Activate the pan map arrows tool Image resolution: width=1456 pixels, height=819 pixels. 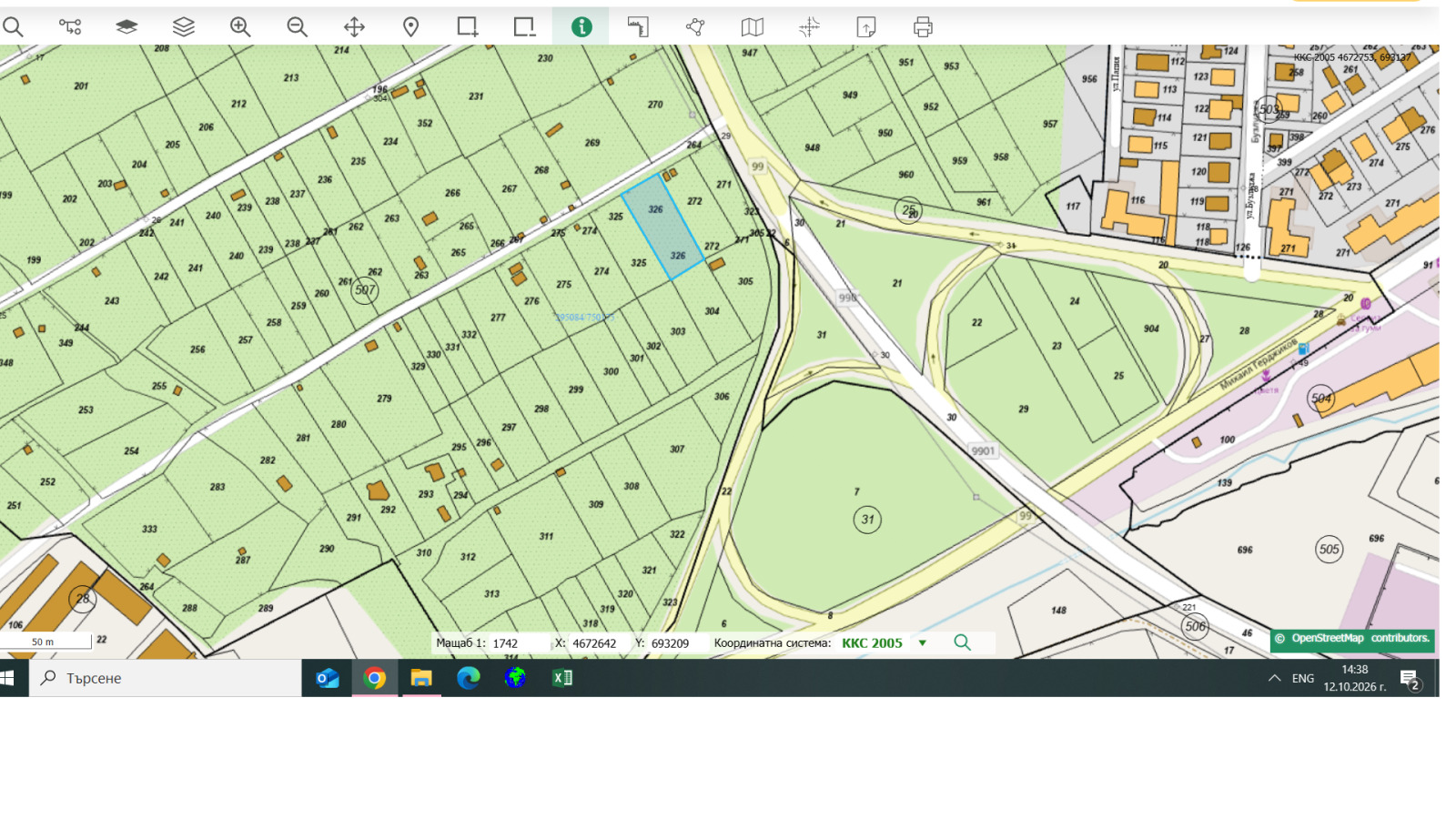(x=354, y=27)
